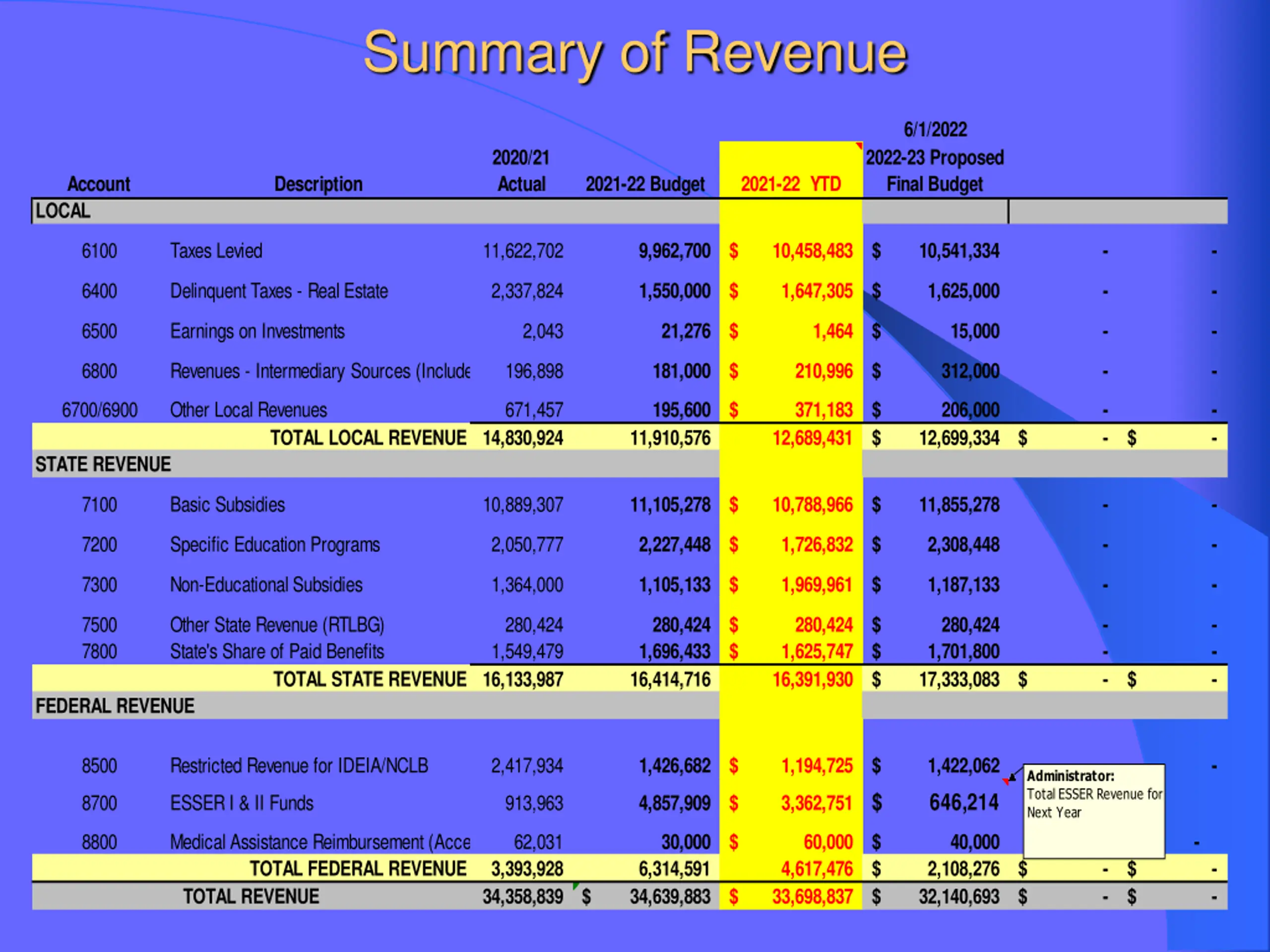Click the 'TOTAL REVENUE' label
This screenshot has width=1270, height=952.
pyautogui.click(x=251, y=897)
